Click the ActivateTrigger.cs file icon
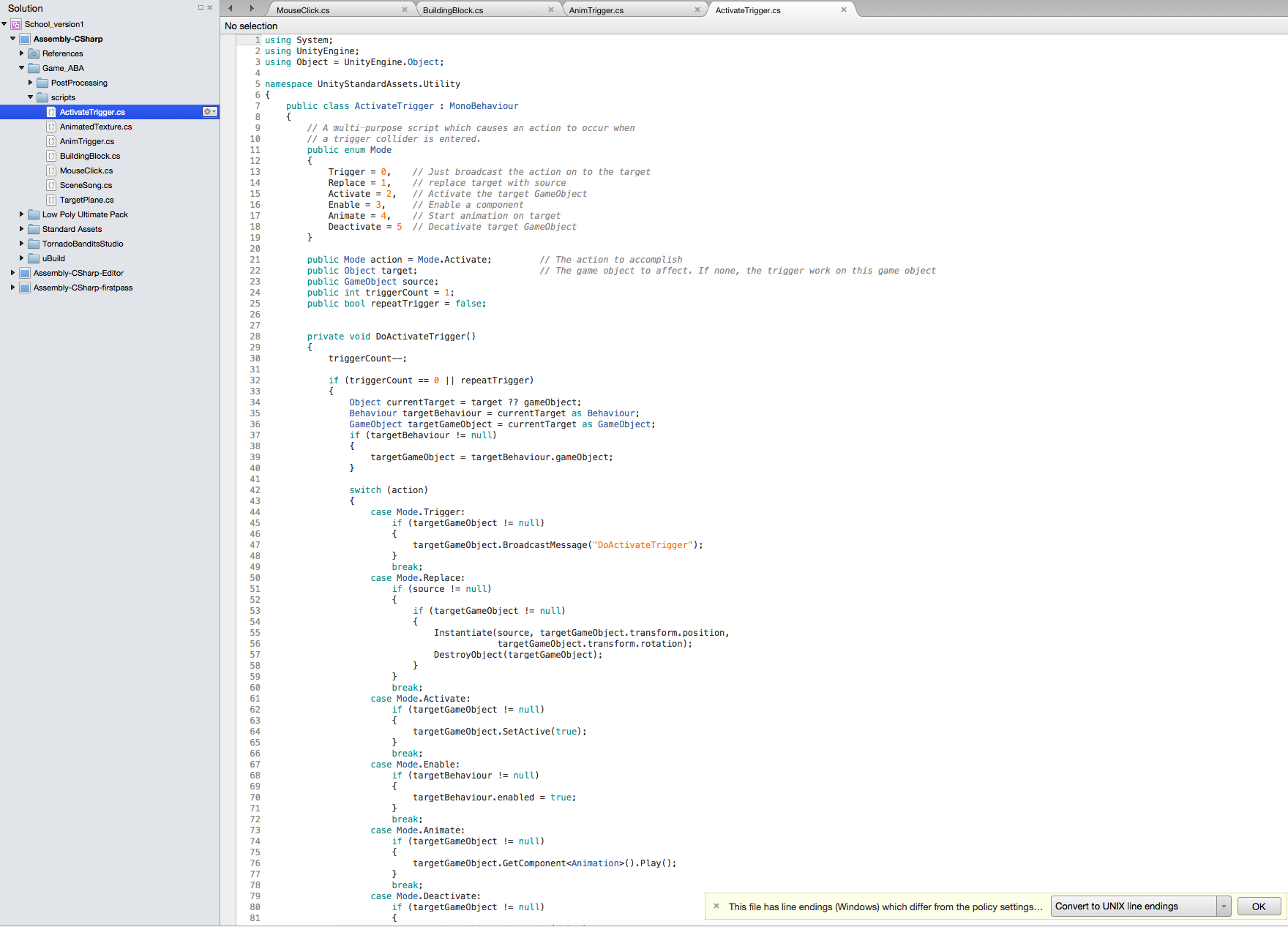This screenshot has height=927, width=1288. [51, 112]
